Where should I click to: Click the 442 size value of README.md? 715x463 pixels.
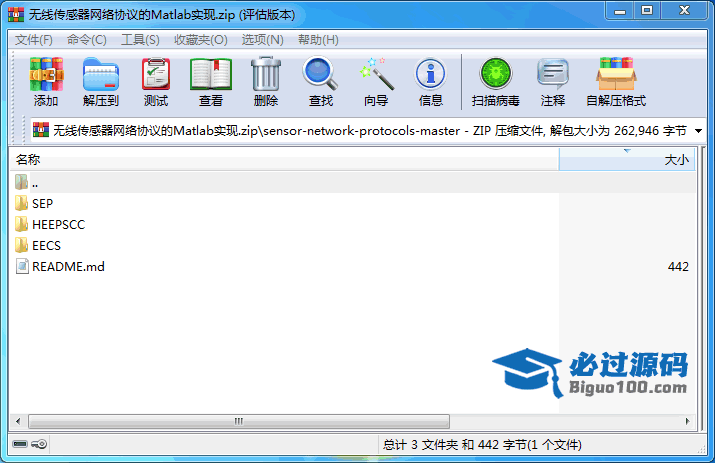(678, 266)
